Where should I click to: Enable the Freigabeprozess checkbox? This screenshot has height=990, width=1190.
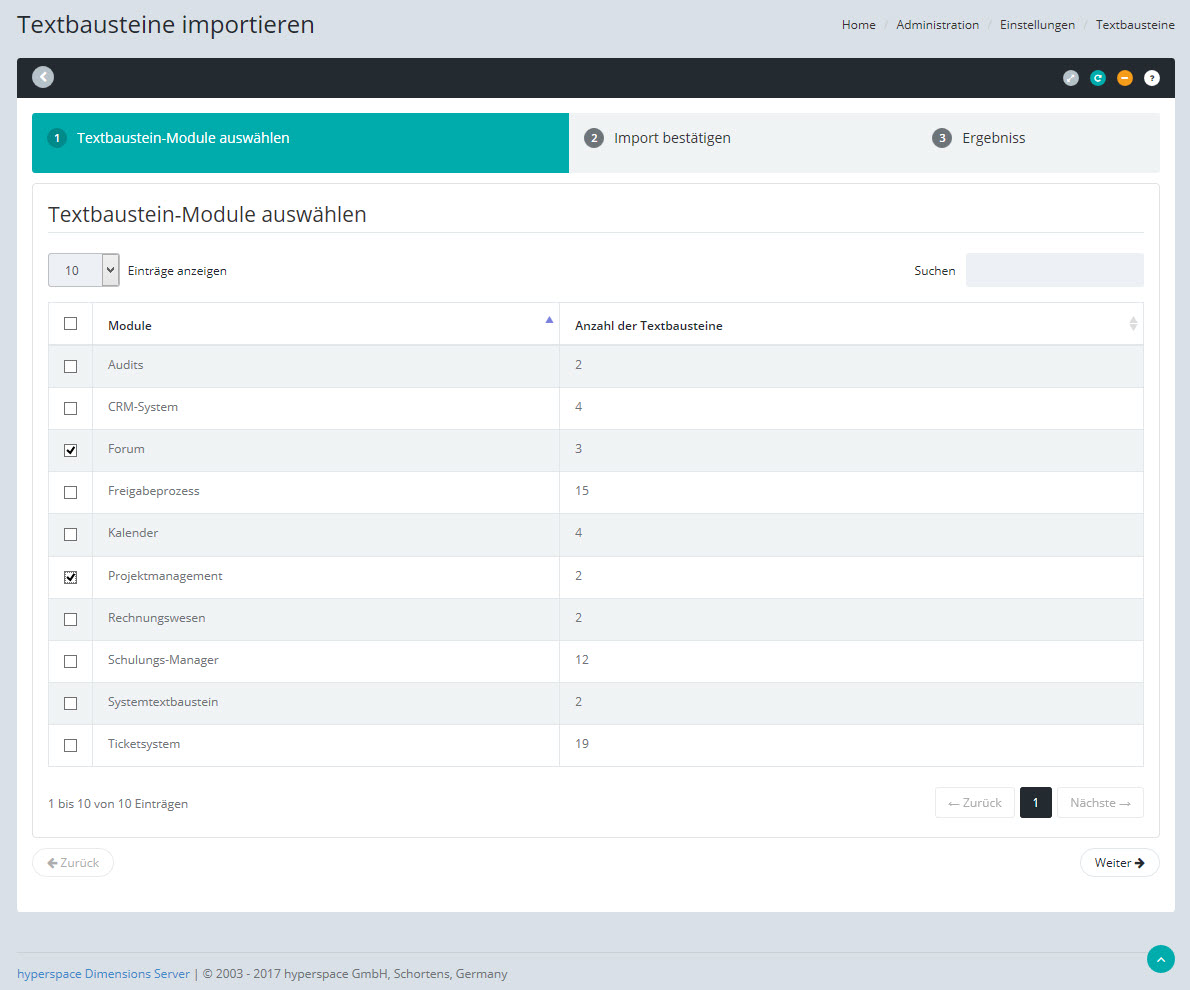tap(70, 492)
